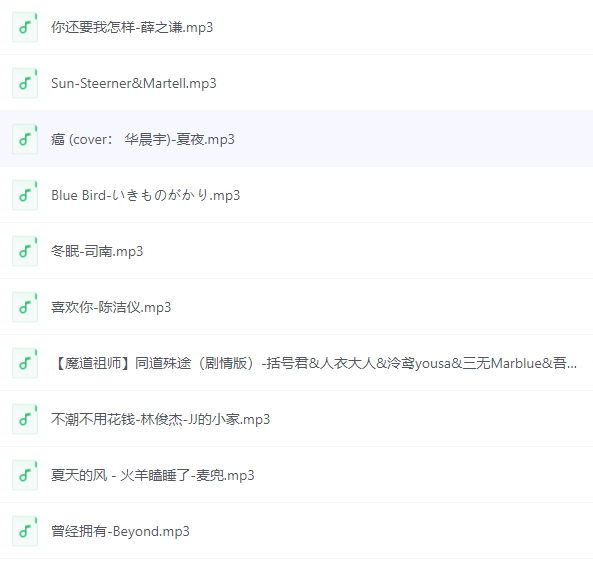Select file name Sun-Steerner&Martell.mp3

click(134, 83)
